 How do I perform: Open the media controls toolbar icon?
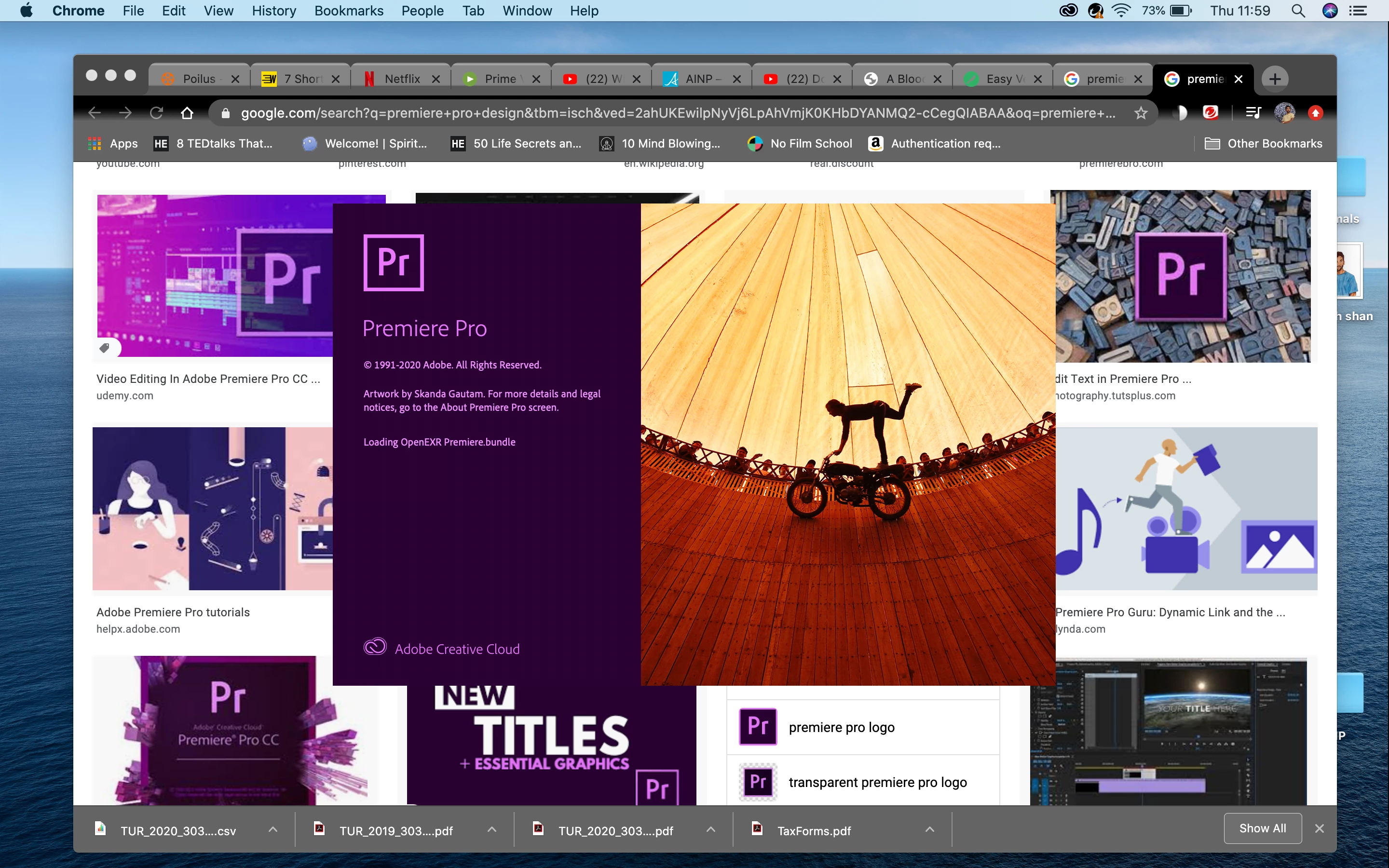(1253, 112)
